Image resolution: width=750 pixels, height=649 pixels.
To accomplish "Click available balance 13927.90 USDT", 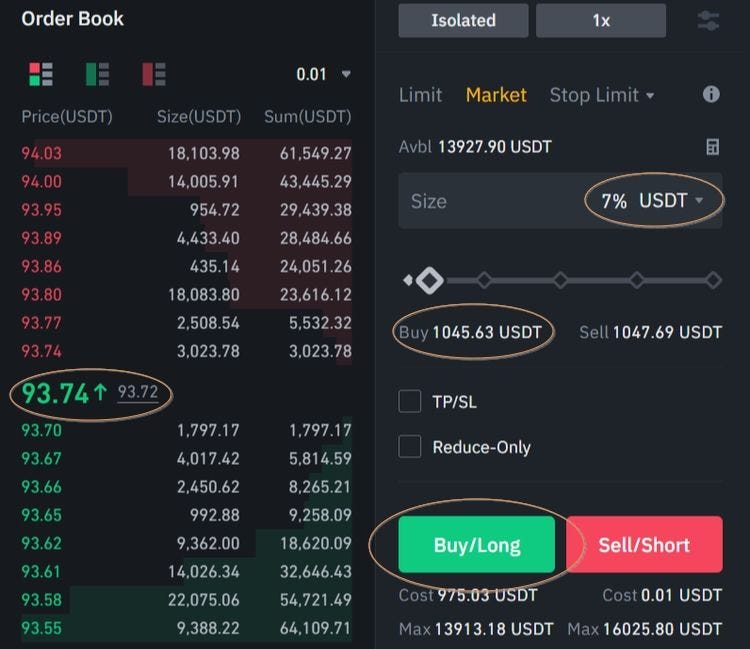I will [x=495, y=146].
